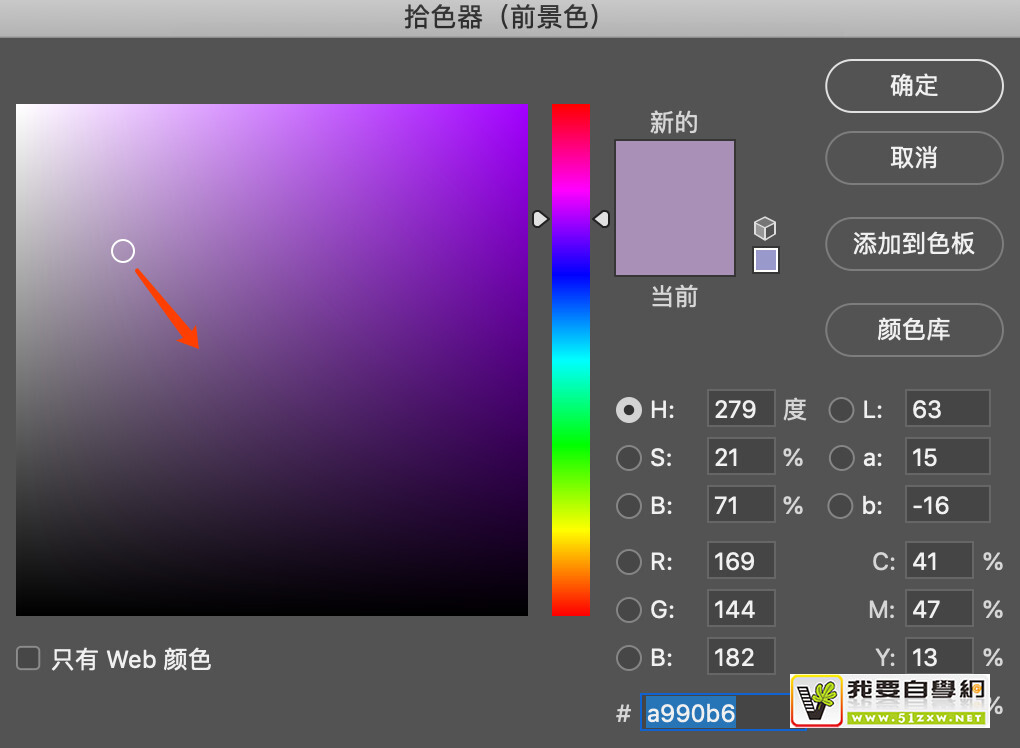Screen dimensions: 1020x748
Task: Select the G green radio button
Action: pyautogui.click(x=629, y=609)
